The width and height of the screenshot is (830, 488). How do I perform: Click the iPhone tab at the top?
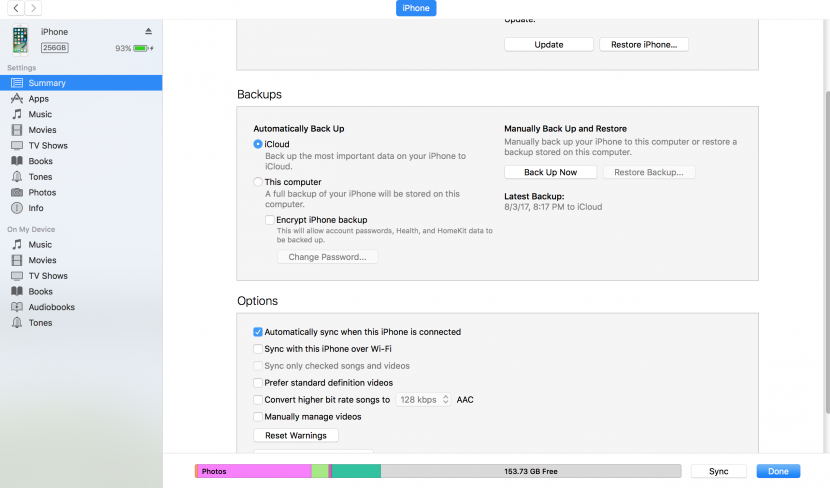point(416,8)
